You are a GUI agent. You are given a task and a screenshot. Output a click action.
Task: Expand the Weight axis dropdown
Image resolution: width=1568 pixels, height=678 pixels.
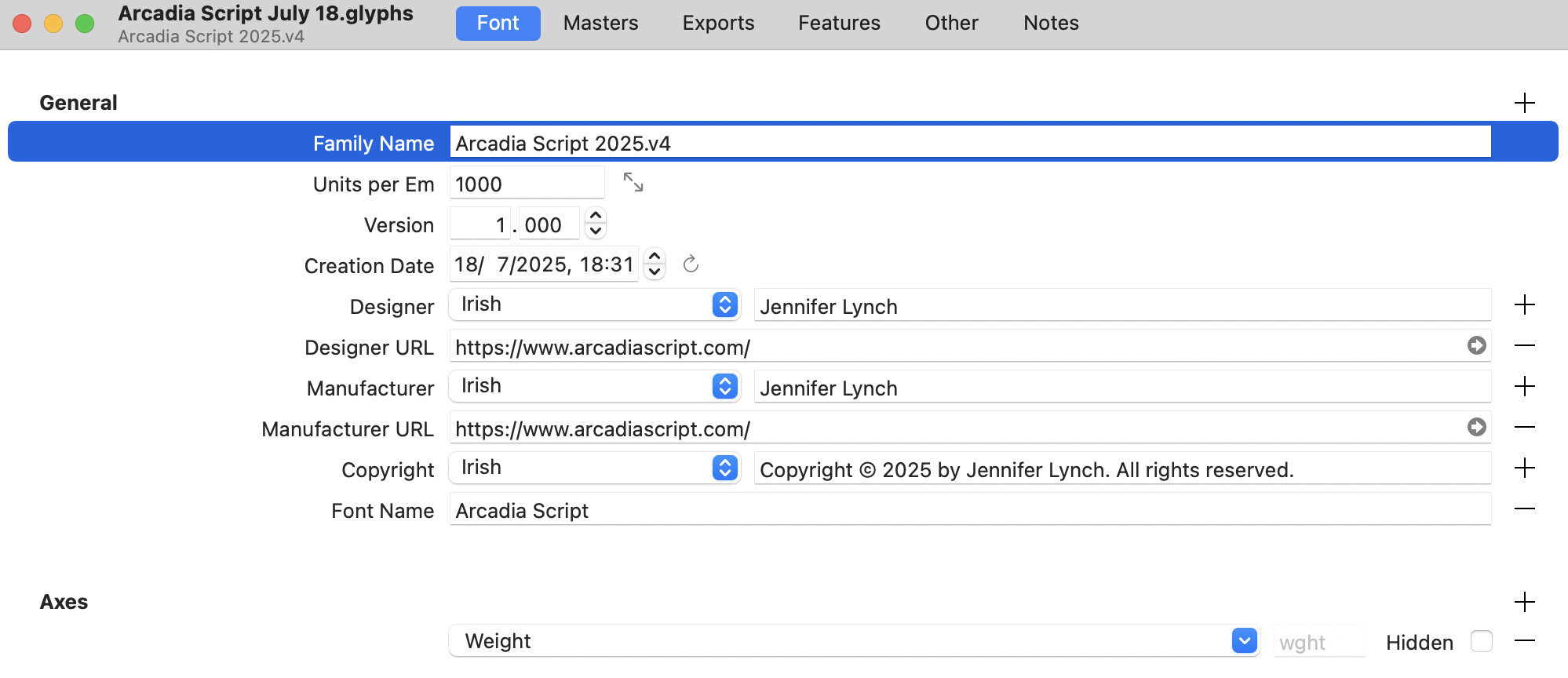point(1244,640)
